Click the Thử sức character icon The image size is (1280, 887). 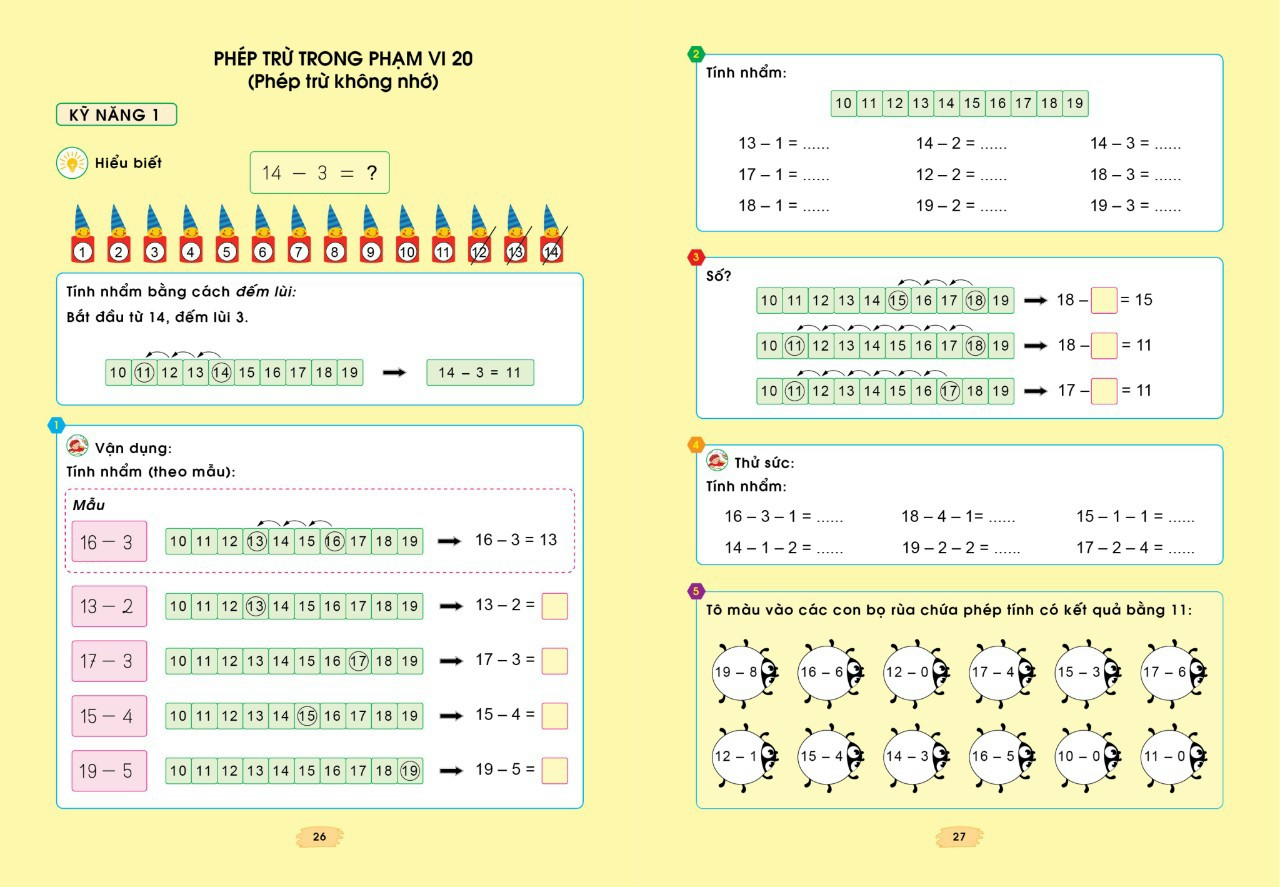pyautogui.click(x=716, y=461)
